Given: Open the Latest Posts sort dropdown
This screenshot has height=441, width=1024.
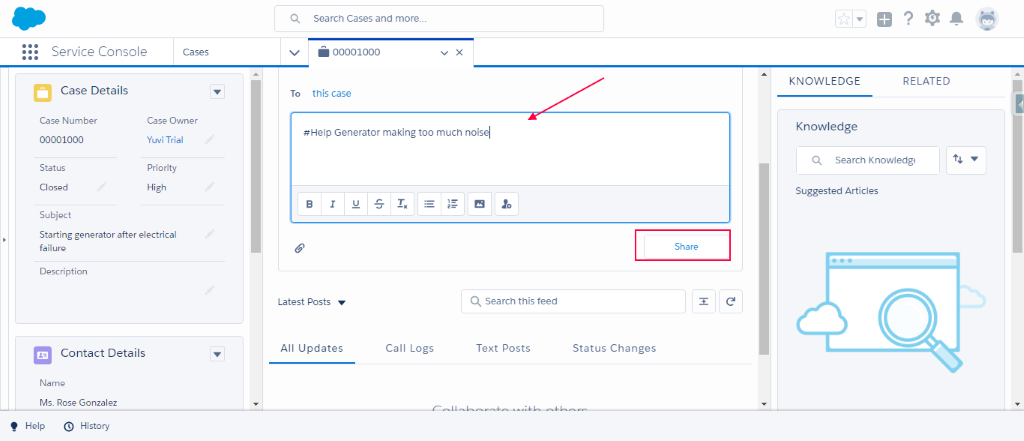Looking at the screenshot, I should 312,302.
